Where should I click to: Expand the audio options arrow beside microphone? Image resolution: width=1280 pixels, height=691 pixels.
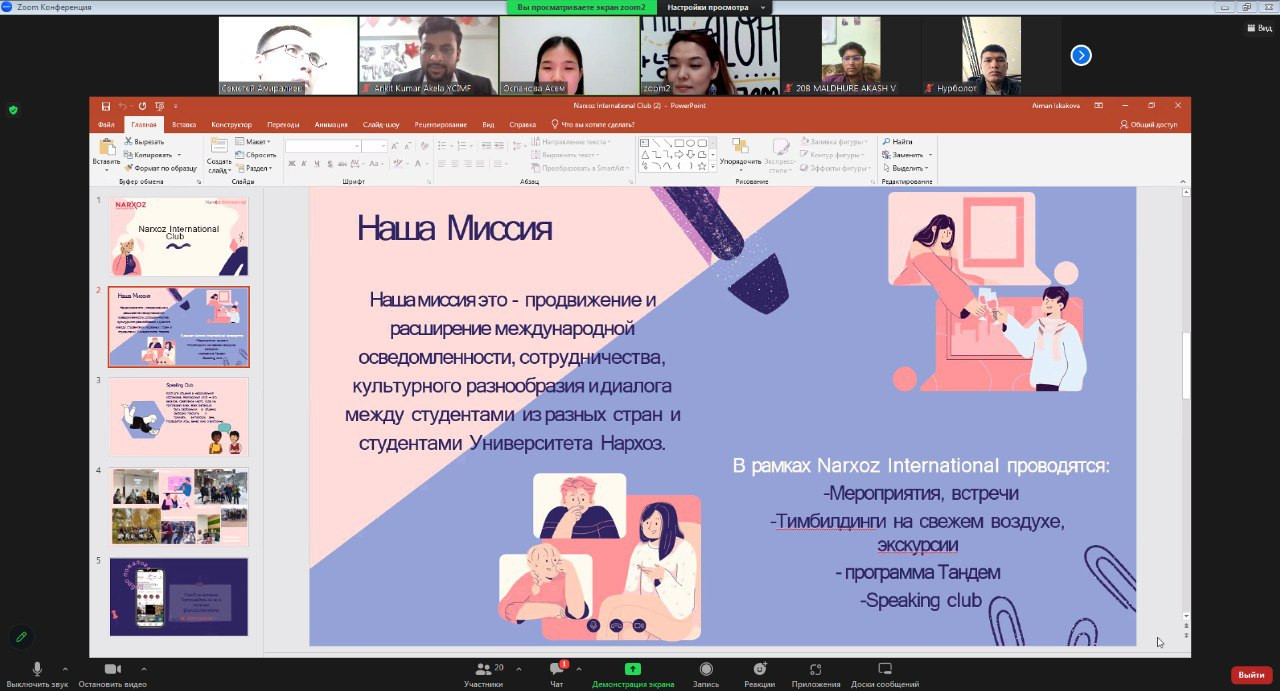(x=65, y=669)
